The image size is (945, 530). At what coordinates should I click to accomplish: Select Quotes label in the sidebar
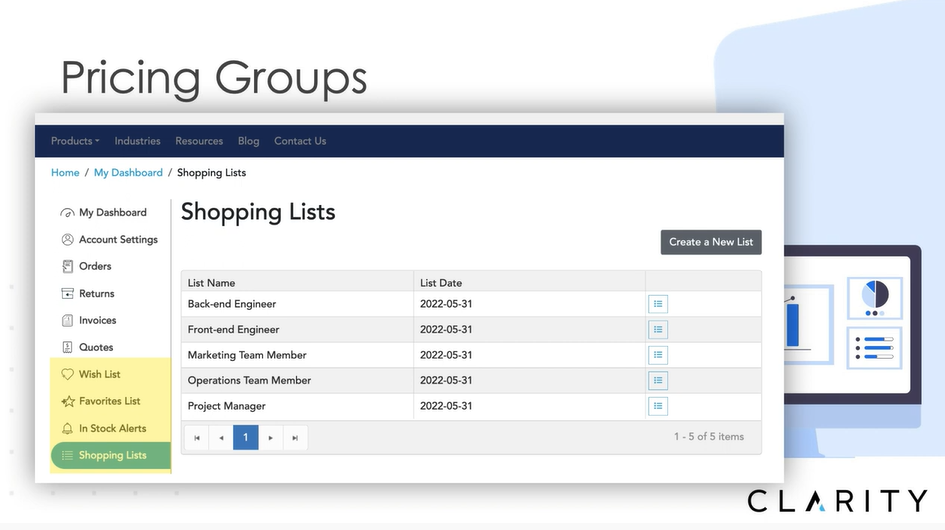point(96,347)
